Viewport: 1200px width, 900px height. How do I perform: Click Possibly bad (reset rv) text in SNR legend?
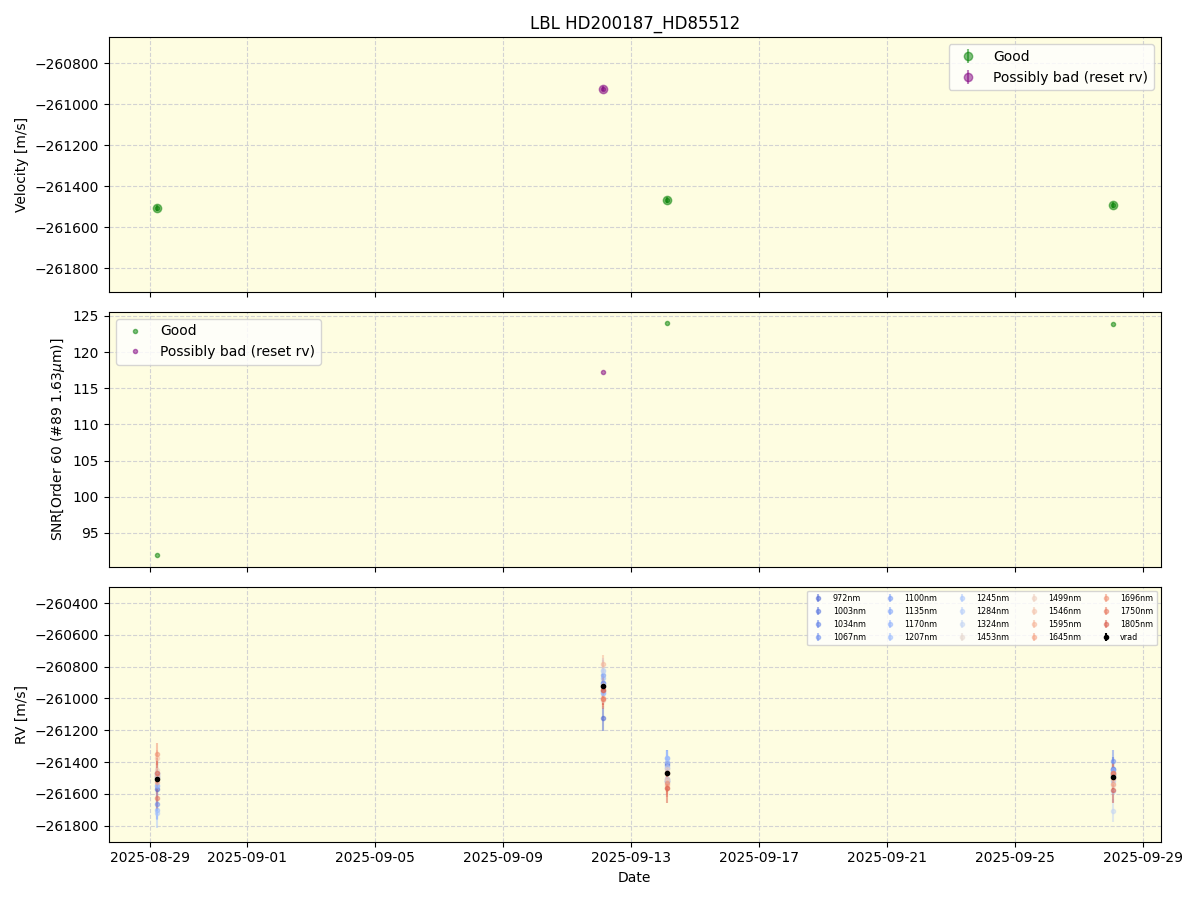237,351
